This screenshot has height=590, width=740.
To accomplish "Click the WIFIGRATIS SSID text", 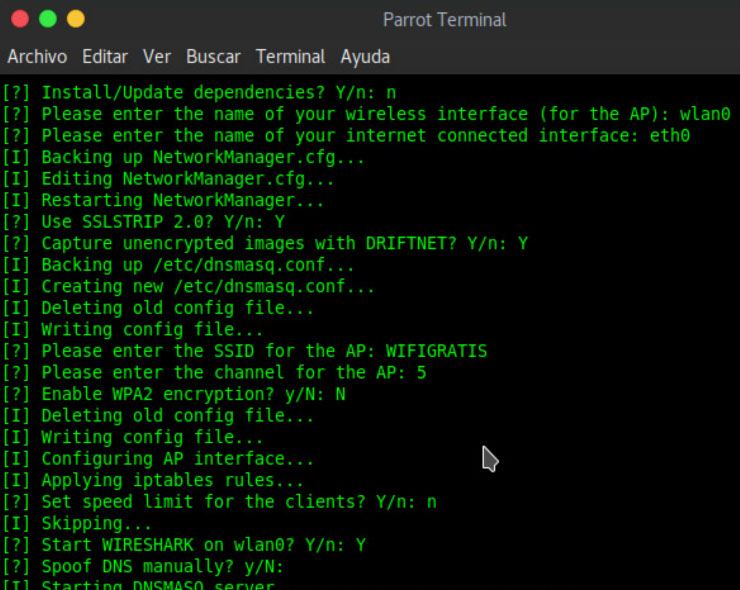I will coord(436,351).
